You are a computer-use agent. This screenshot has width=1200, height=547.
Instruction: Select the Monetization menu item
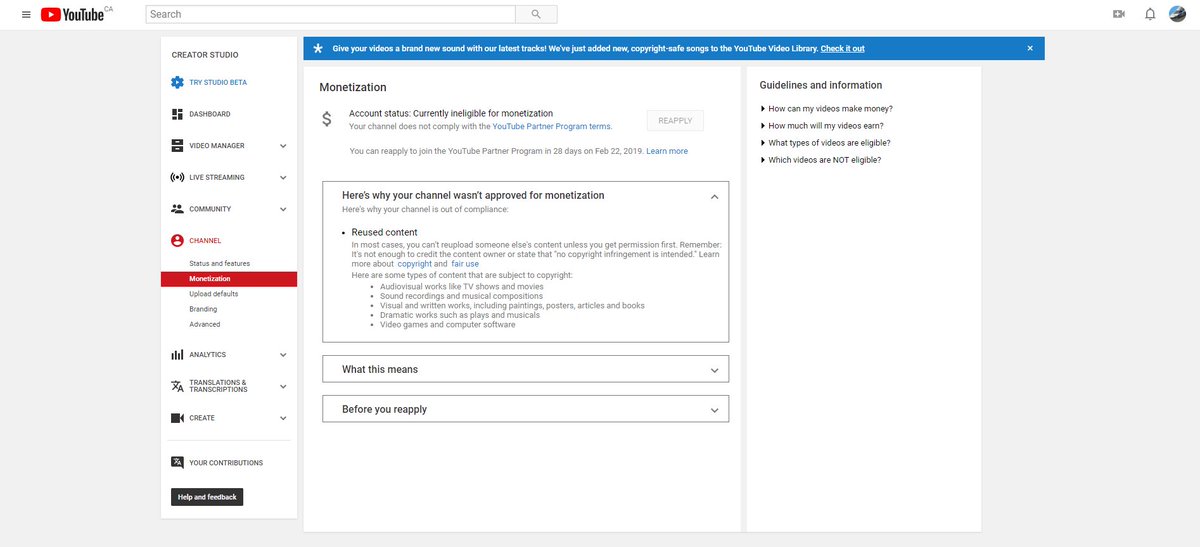coord(229,279)
